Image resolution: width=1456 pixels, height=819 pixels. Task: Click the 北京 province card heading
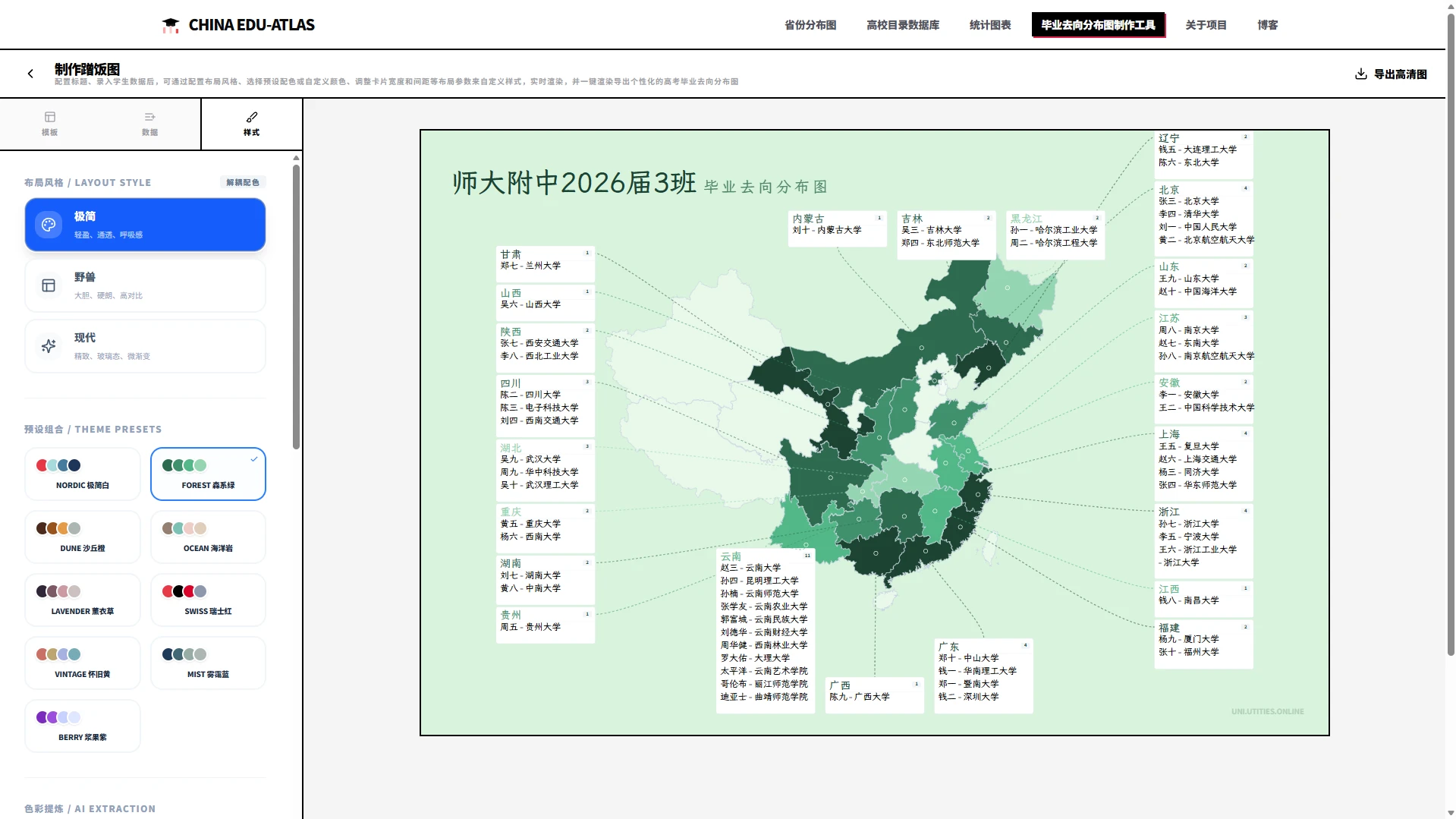pos(1169,190)
